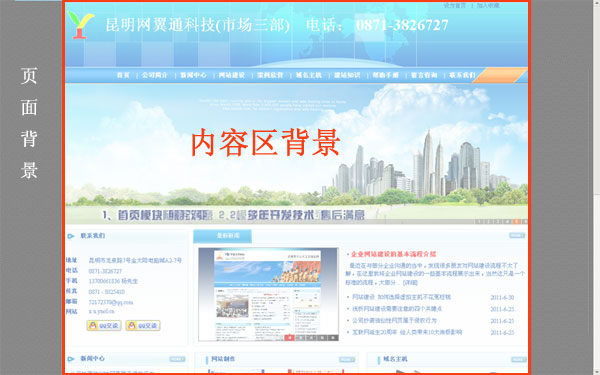Viewport: 600px width, 375px height.
Task: Open 域名主机 in the navigation menu
Action: point(309,75)
